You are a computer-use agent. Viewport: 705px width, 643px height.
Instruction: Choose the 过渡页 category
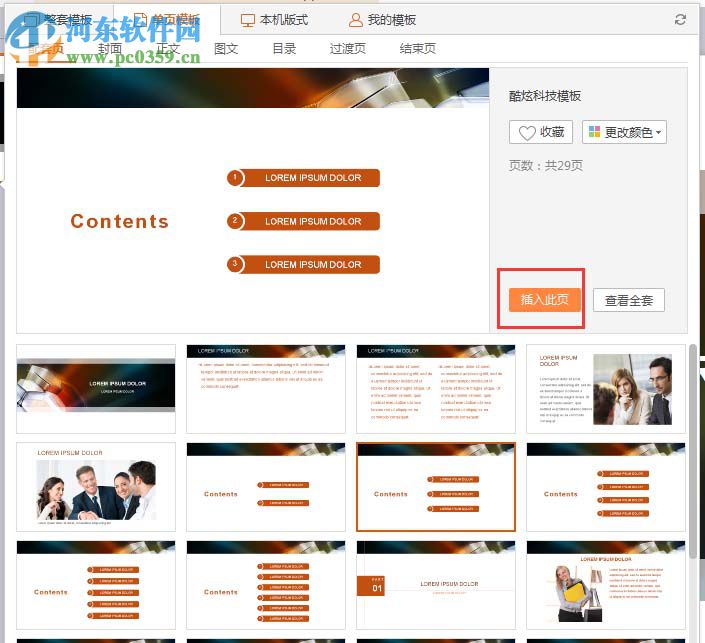(348, 48)
